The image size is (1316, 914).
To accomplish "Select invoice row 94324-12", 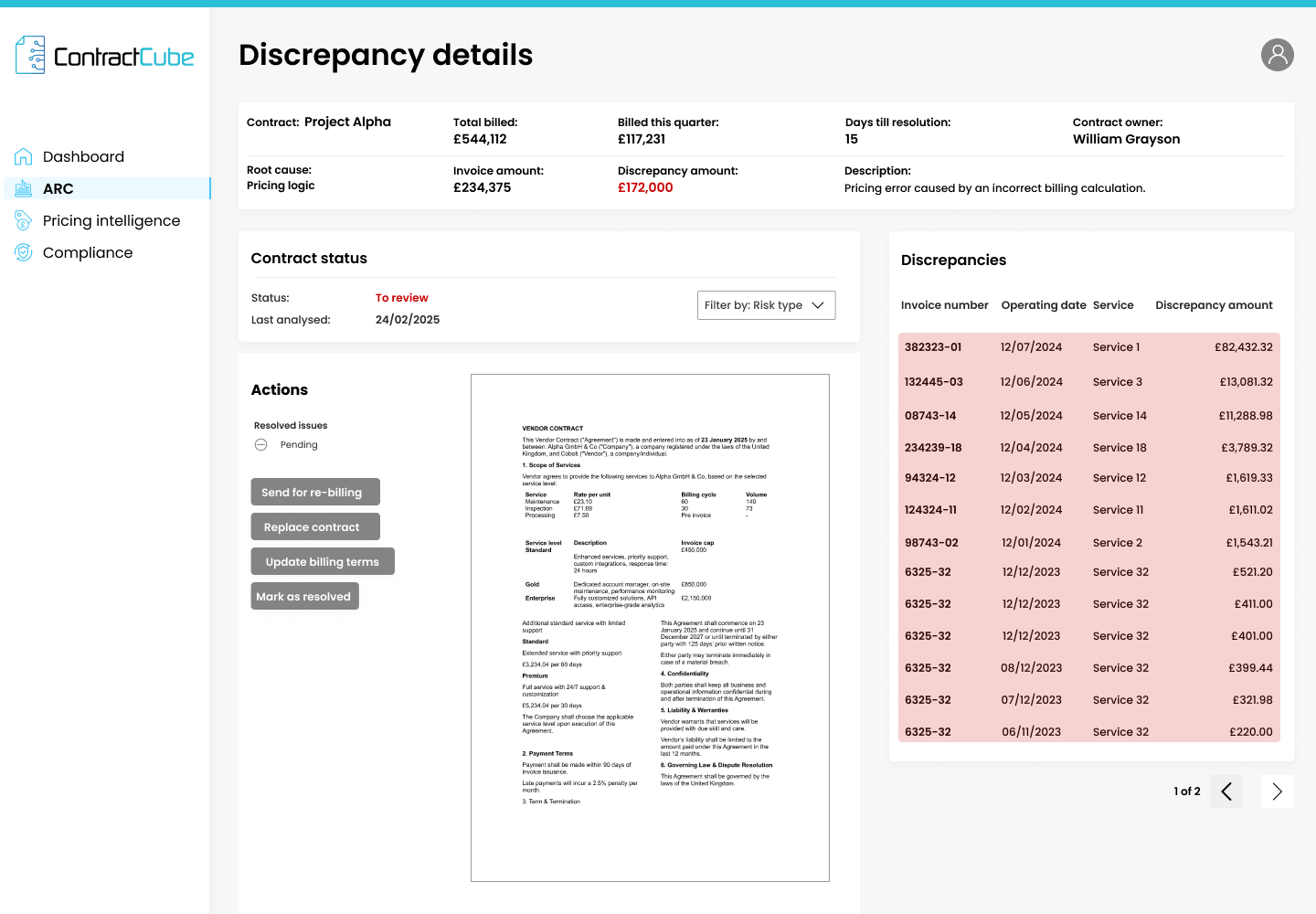I will [1089, 478].
